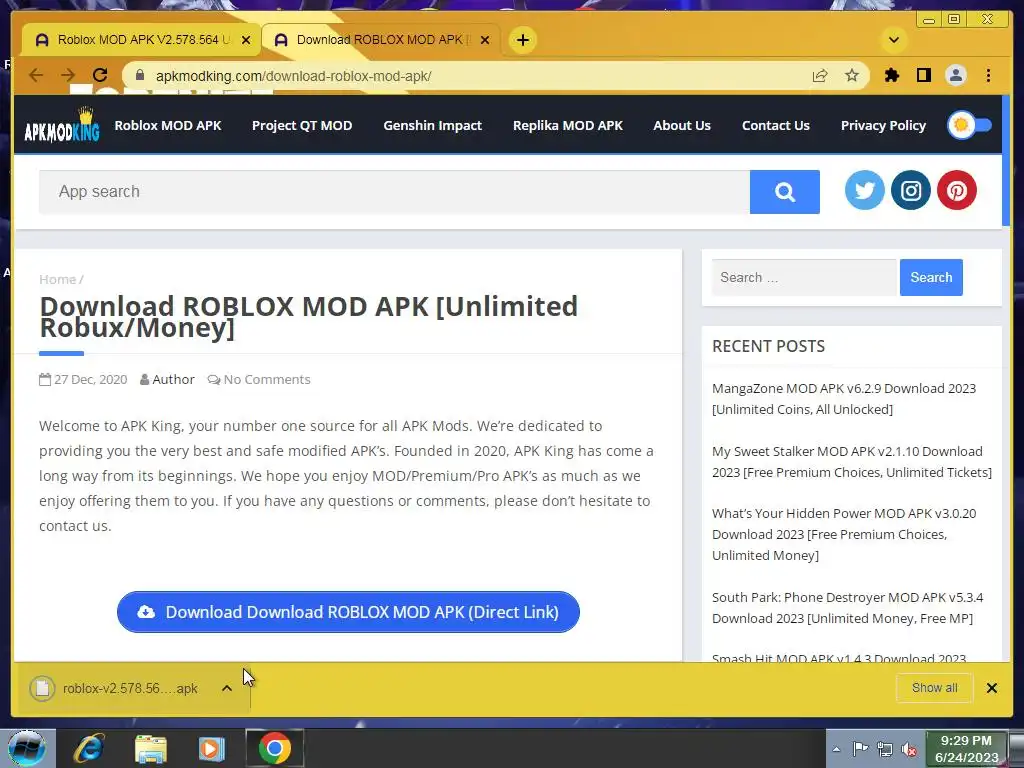The image size is (1024, 768).
Task: Open Windows Media Player from taskbar
Action: click(x=212, y=749)
